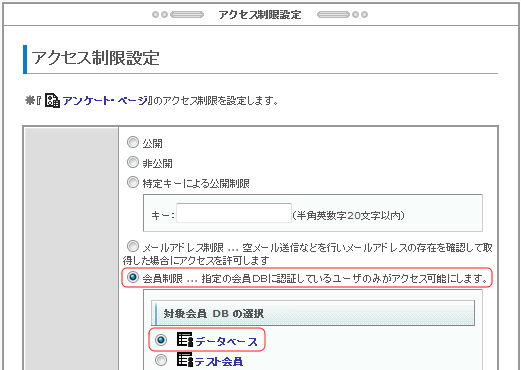
Task: Click the database icon beside データベース
Action: point(185,339)
